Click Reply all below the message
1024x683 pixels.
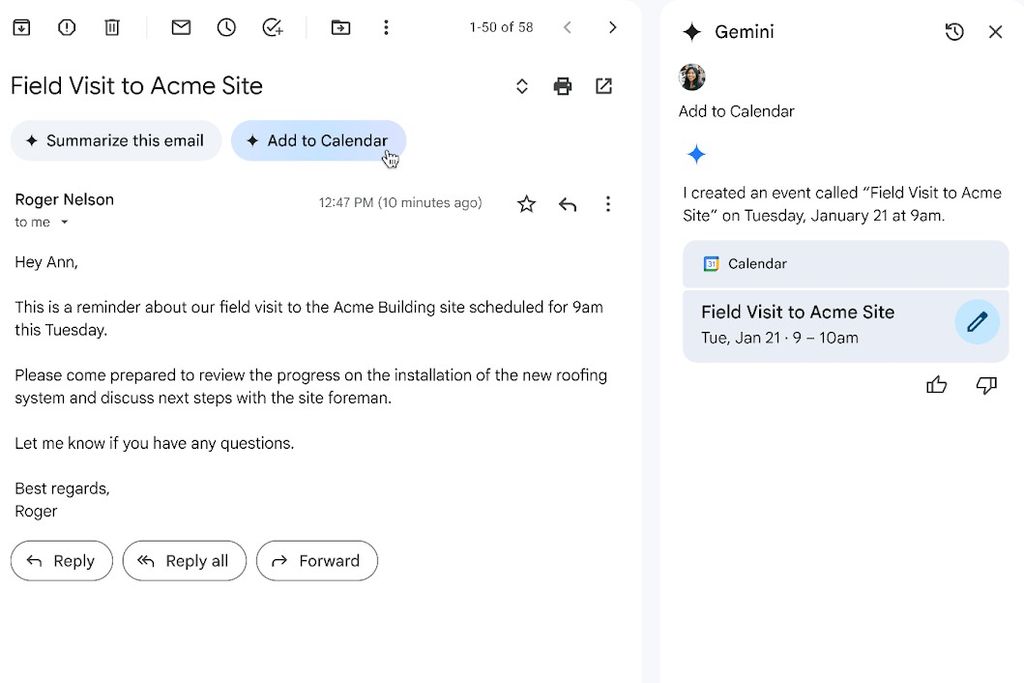pos(184,561)
